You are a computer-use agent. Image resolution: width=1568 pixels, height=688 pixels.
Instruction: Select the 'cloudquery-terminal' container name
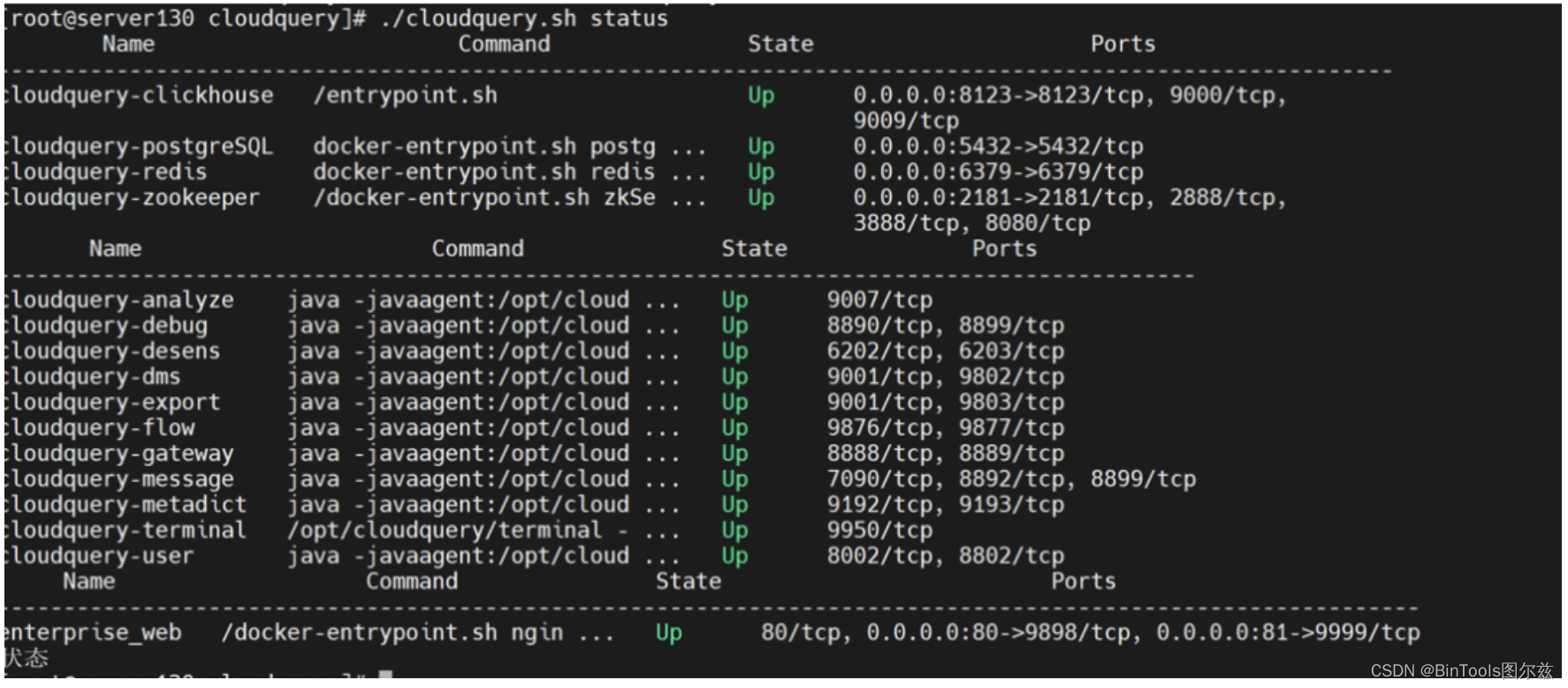point(126,531)
